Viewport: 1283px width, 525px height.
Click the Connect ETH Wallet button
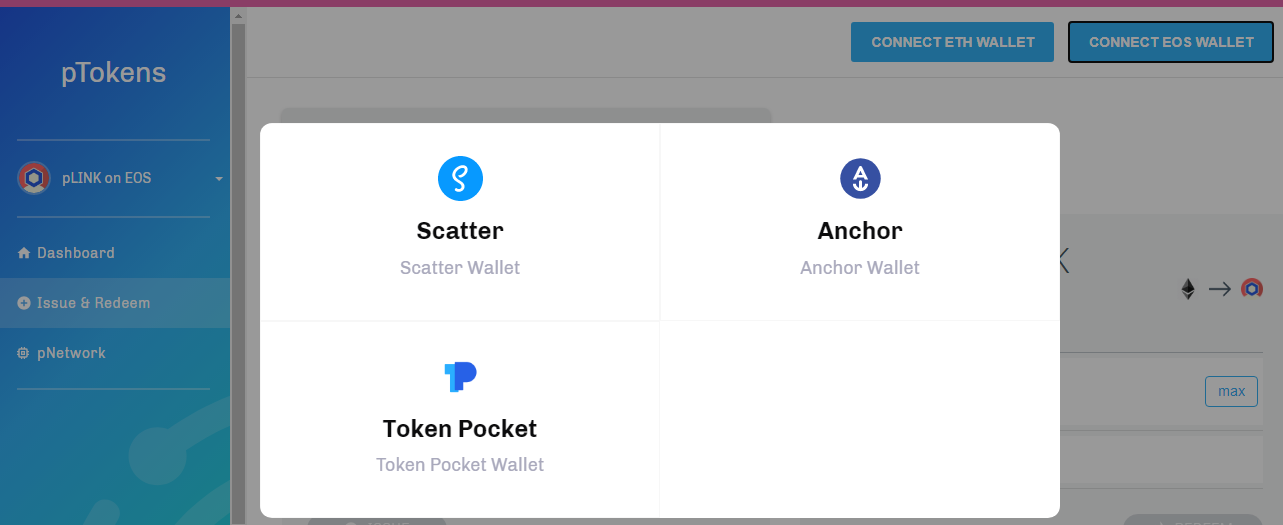tap(952, 42)
